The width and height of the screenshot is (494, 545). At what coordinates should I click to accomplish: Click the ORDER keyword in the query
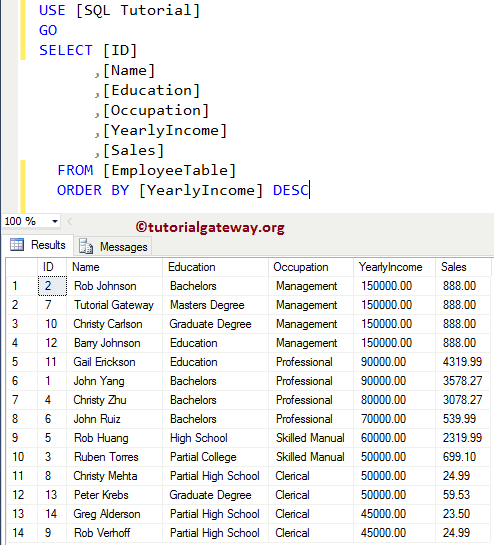click(x=79, y=190)
